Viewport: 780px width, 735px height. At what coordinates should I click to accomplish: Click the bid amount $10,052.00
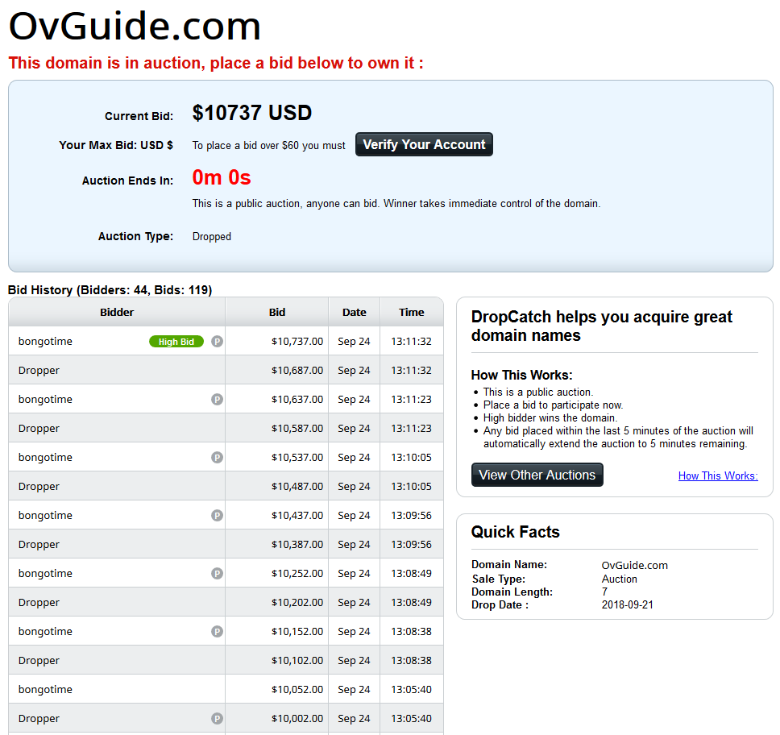tap(297, 690)
